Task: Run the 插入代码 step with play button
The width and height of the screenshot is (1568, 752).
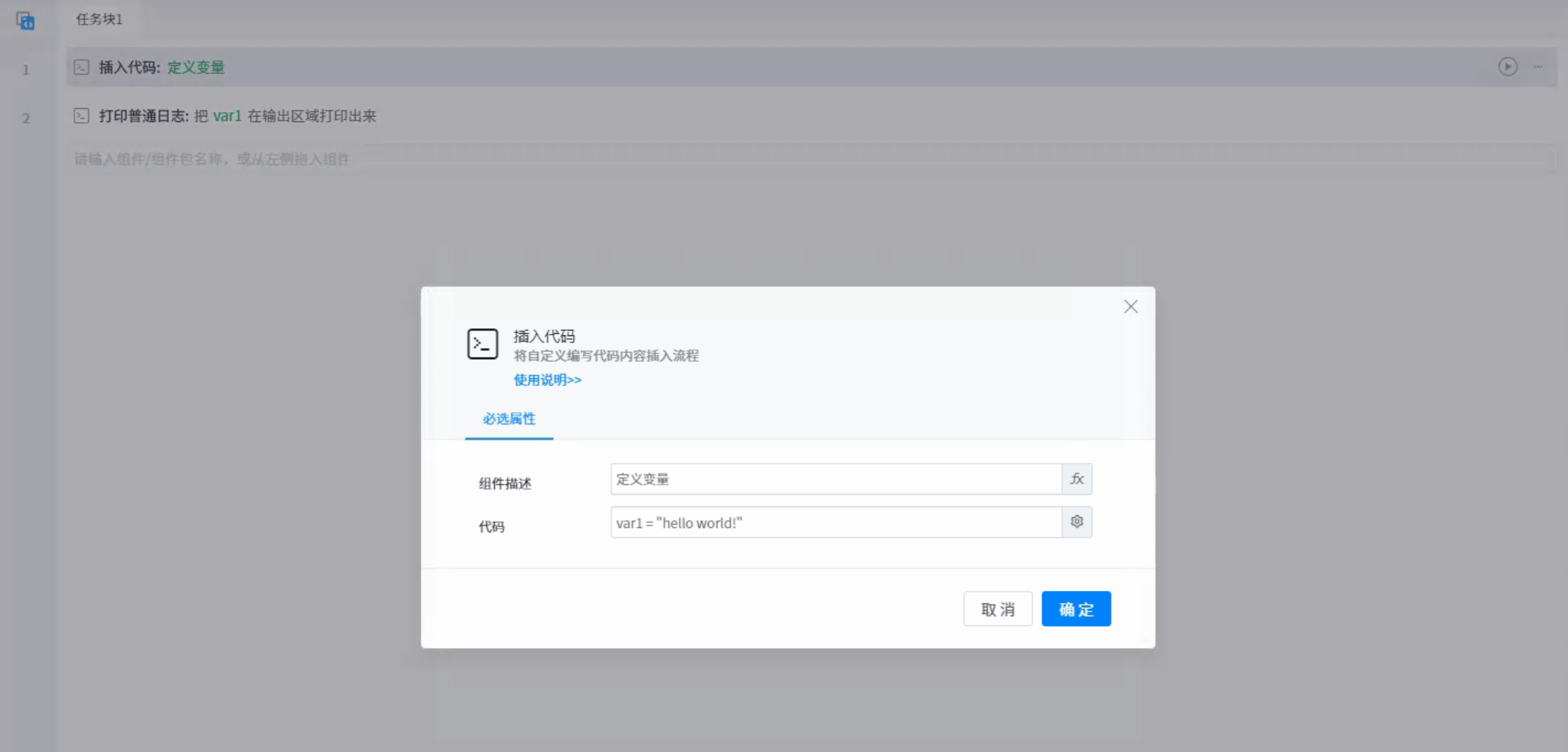Action: pyautogui.click(x=1507, y=67)
